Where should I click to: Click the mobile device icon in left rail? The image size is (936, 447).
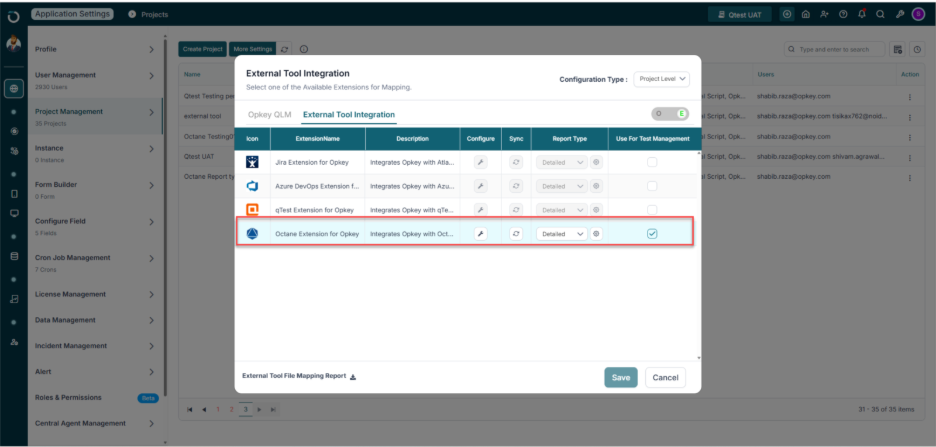(x=14, y=194)
